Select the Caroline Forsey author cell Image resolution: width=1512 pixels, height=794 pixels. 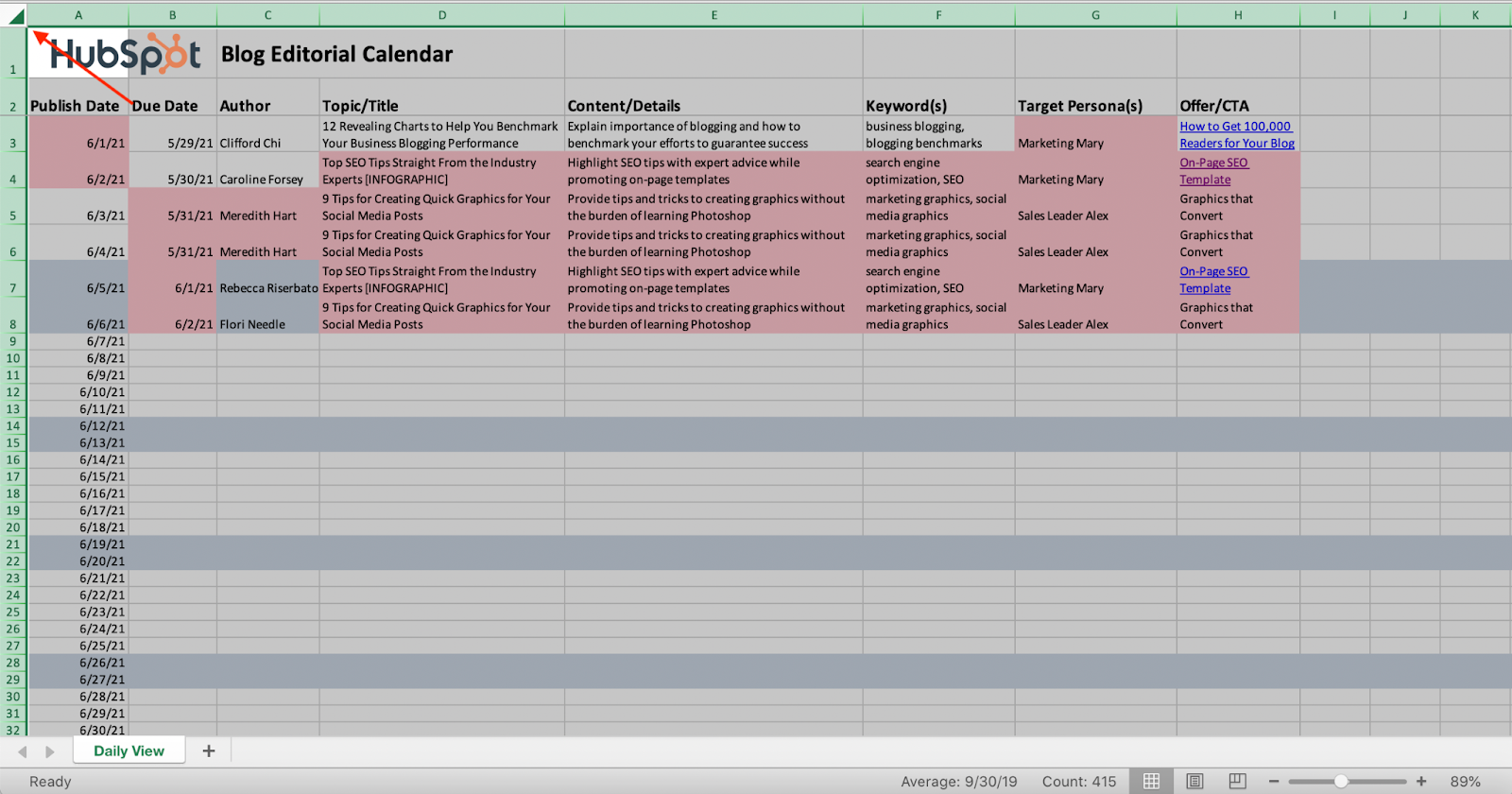pos(268,170)
